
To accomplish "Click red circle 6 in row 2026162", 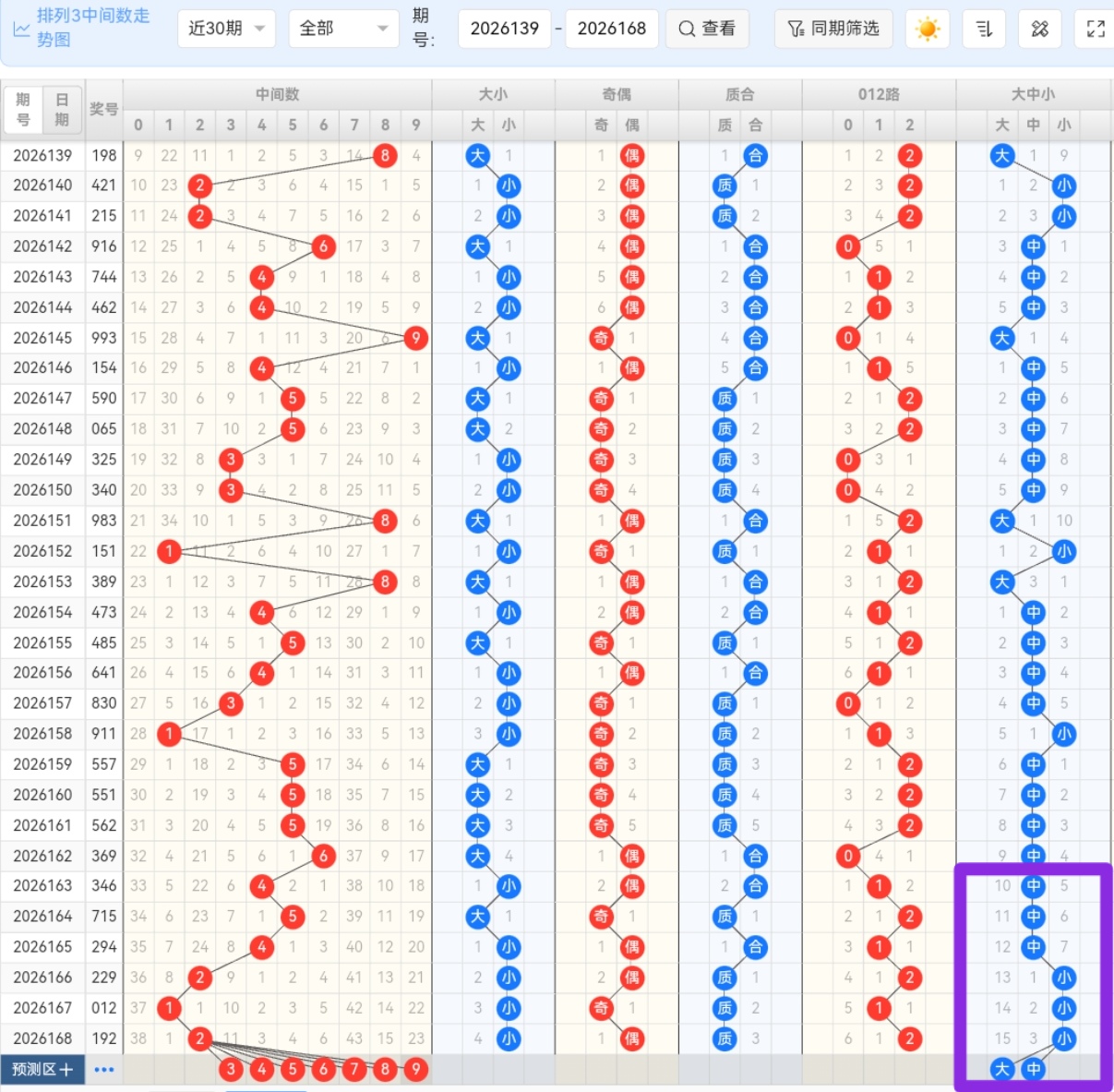I will (323, 856).
